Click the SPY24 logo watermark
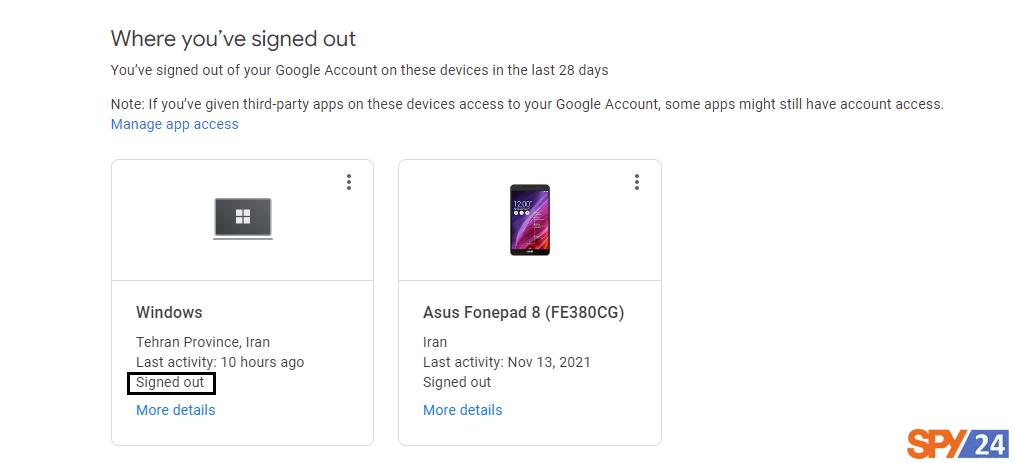The image size is (1014, 463). (x=956, y=444)
